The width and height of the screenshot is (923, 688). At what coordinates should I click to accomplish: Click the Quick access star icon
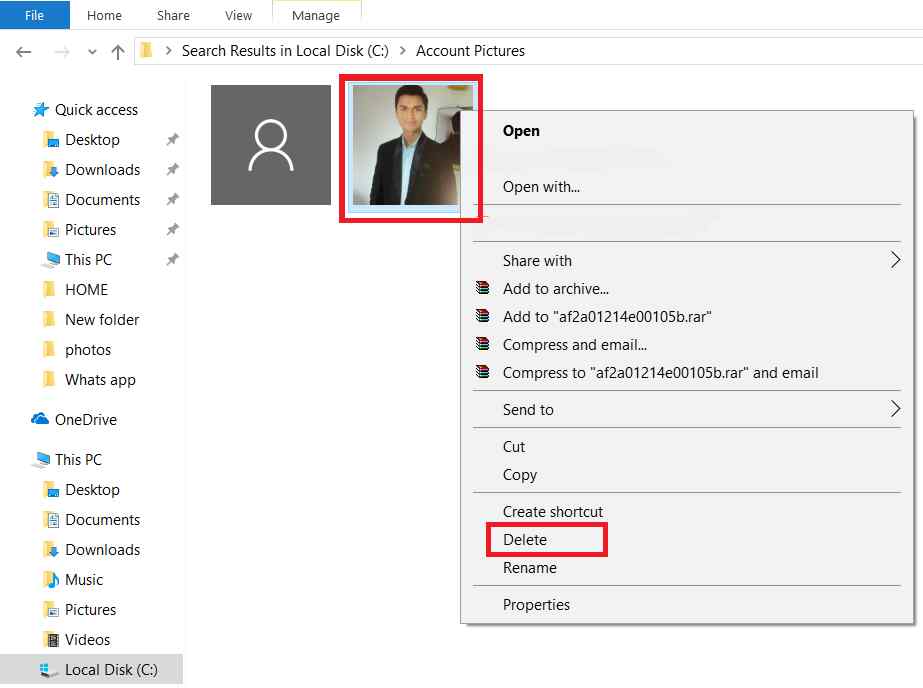[x=42, y=109]
